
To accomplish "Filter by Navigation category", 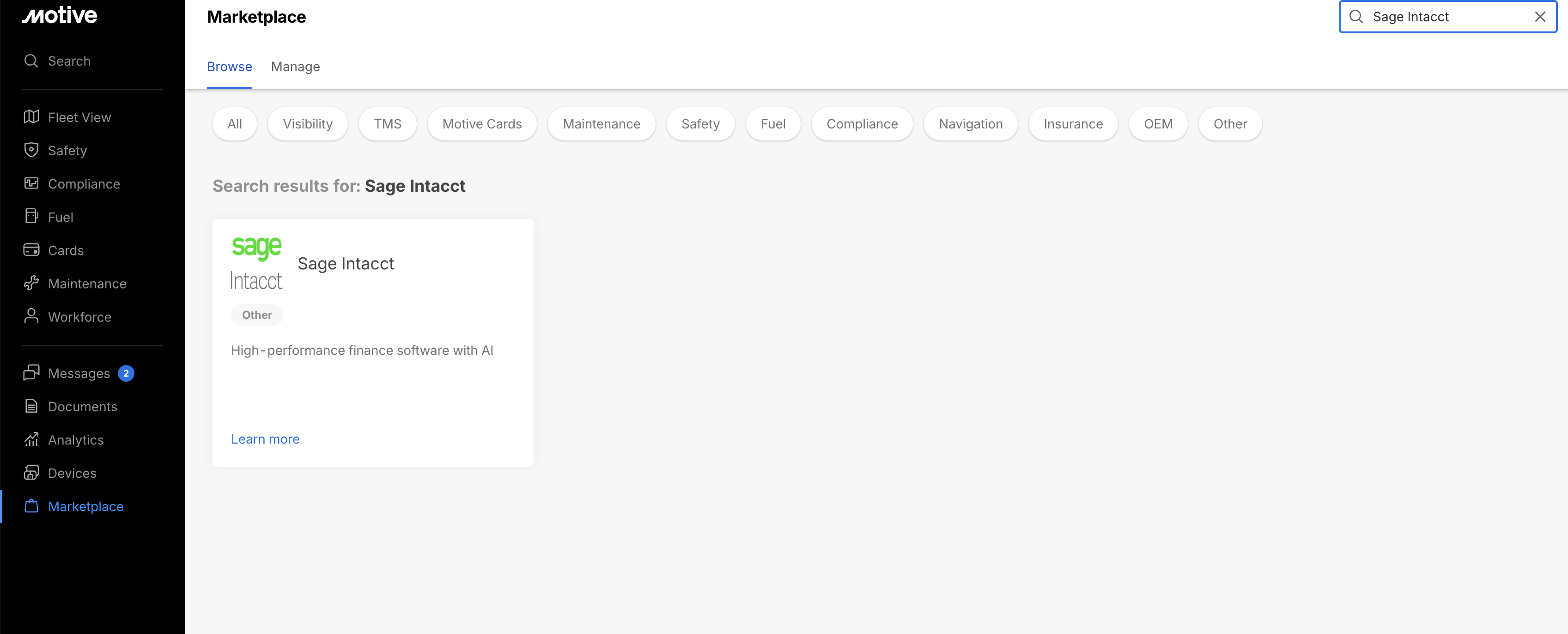I will (970, 124).
